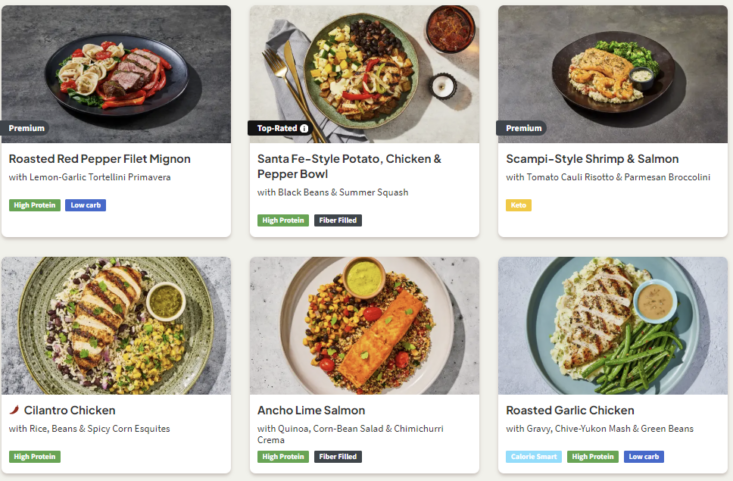733x481 pixels.
Task: Click the Roasted Garlic Chicken title
Action: [570, 410]
